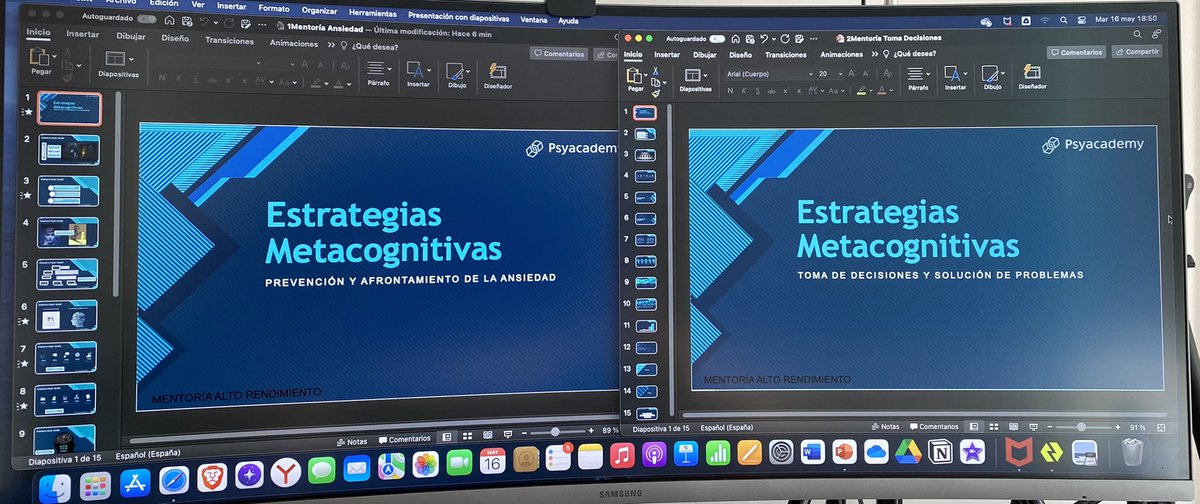Click Format Painter brush in right window
Screen dimensions: 1200x504
coord(655,93)
